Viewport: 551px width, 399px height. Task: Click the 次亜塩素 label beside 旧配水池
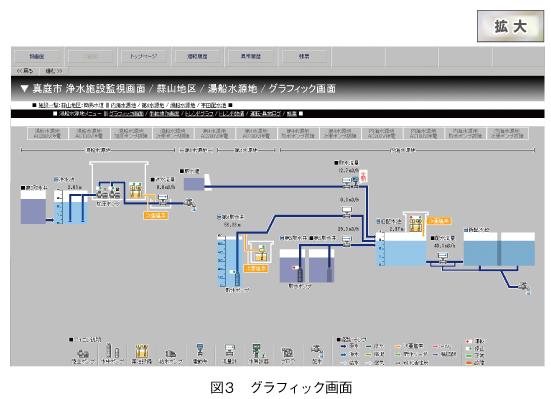[x=439, y=221]
